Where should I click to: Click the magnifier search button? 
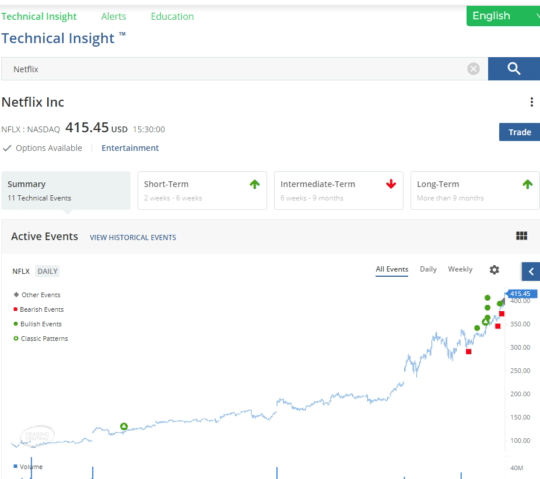pos(514,69)
